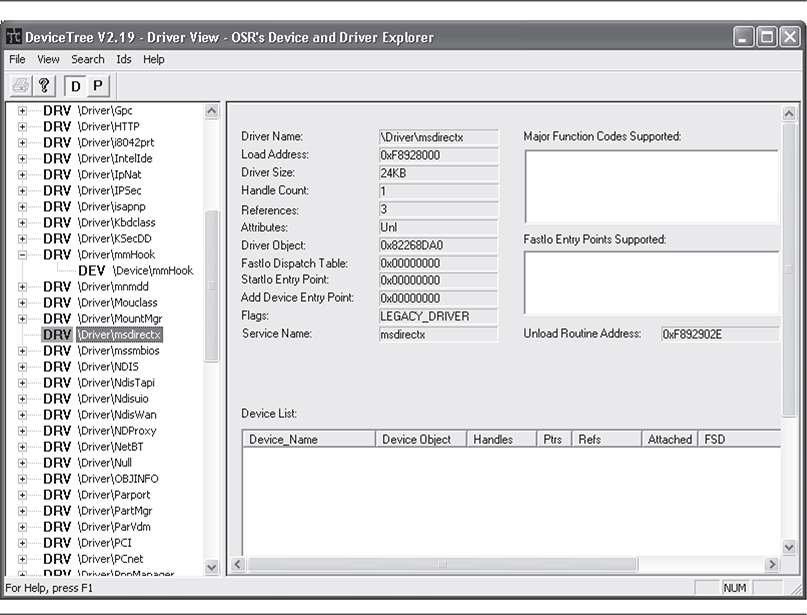
Task: Click the Attached column header
Action: point(669,439)
